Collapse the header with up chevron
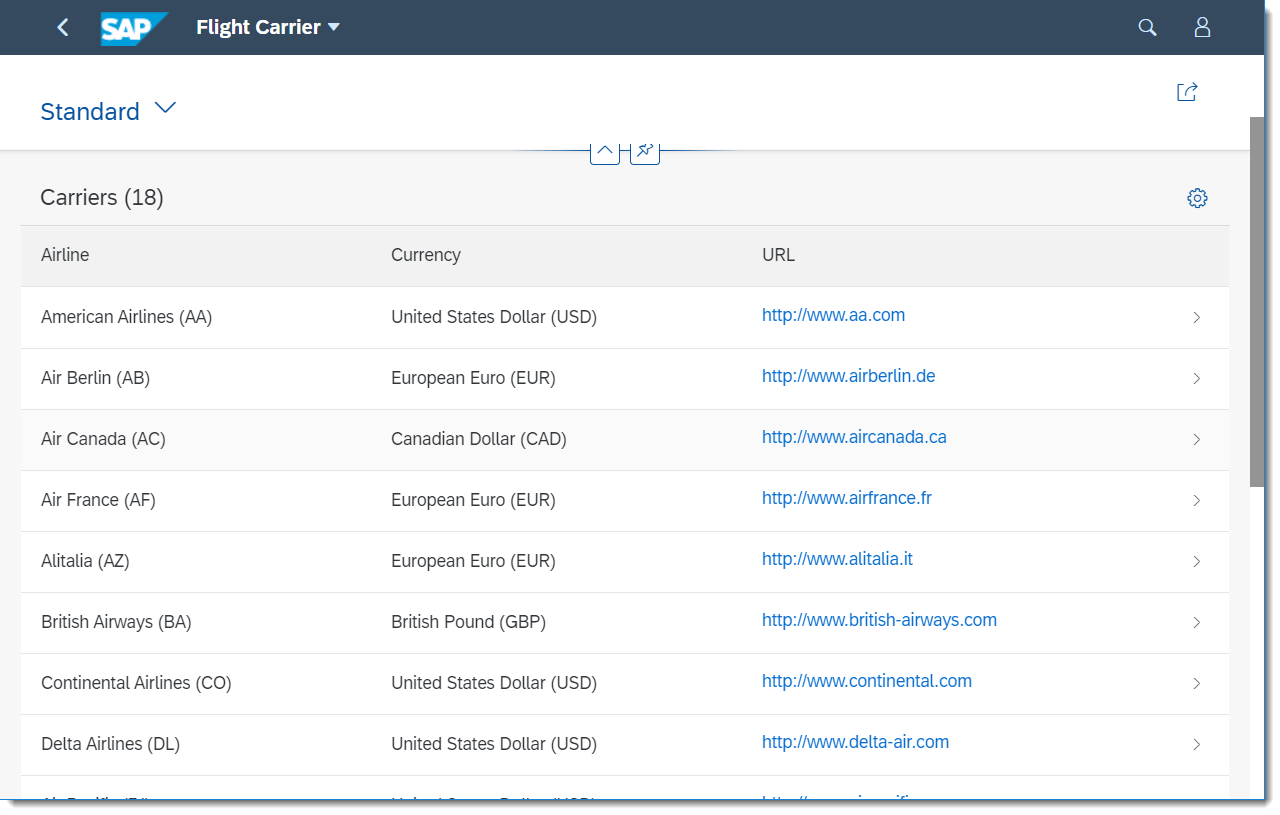Screen dimensions: 1280x815 (605, 151)
